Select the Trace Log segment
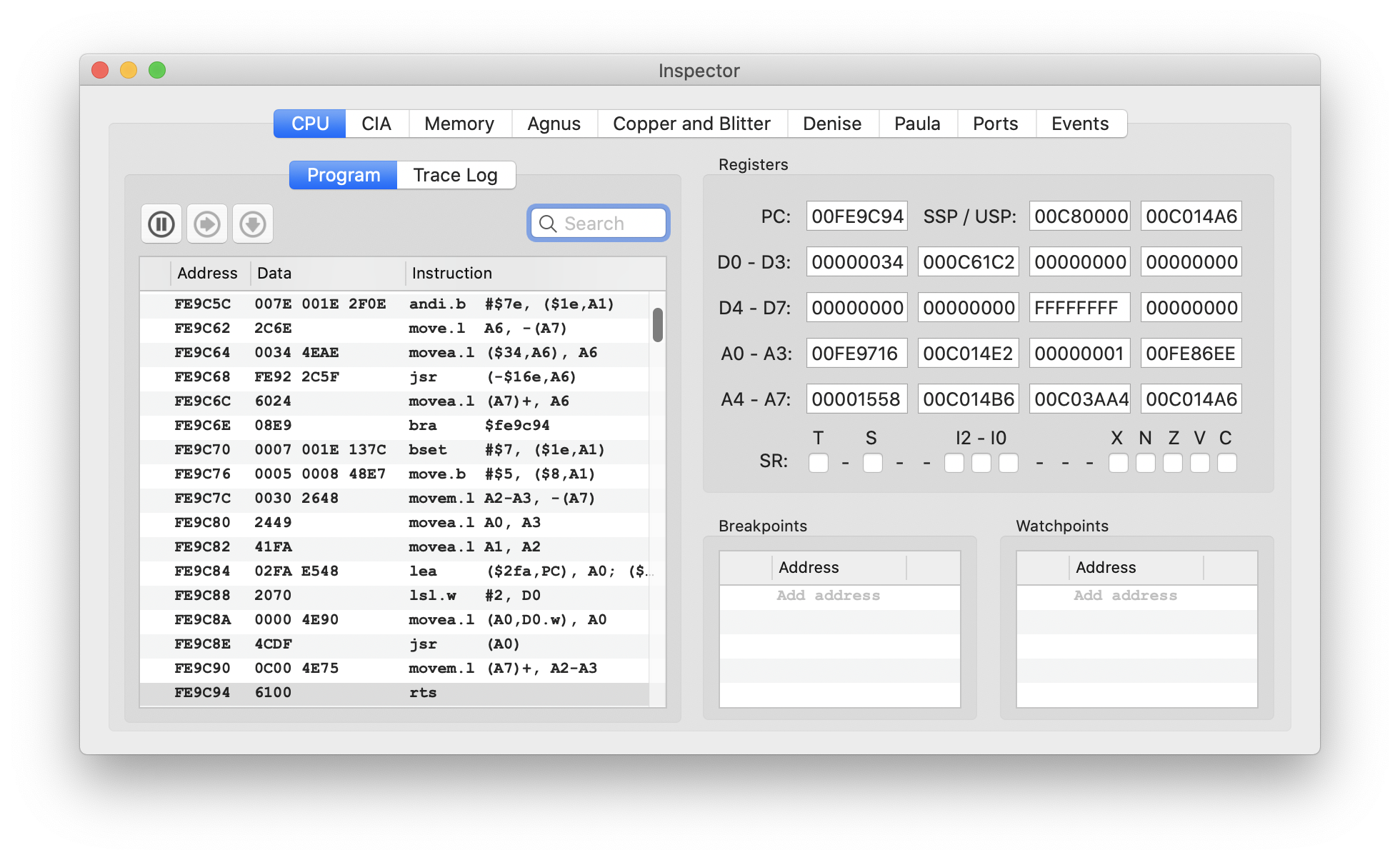This screenshot has height=860, width=1400. click(x=456, y=175)
